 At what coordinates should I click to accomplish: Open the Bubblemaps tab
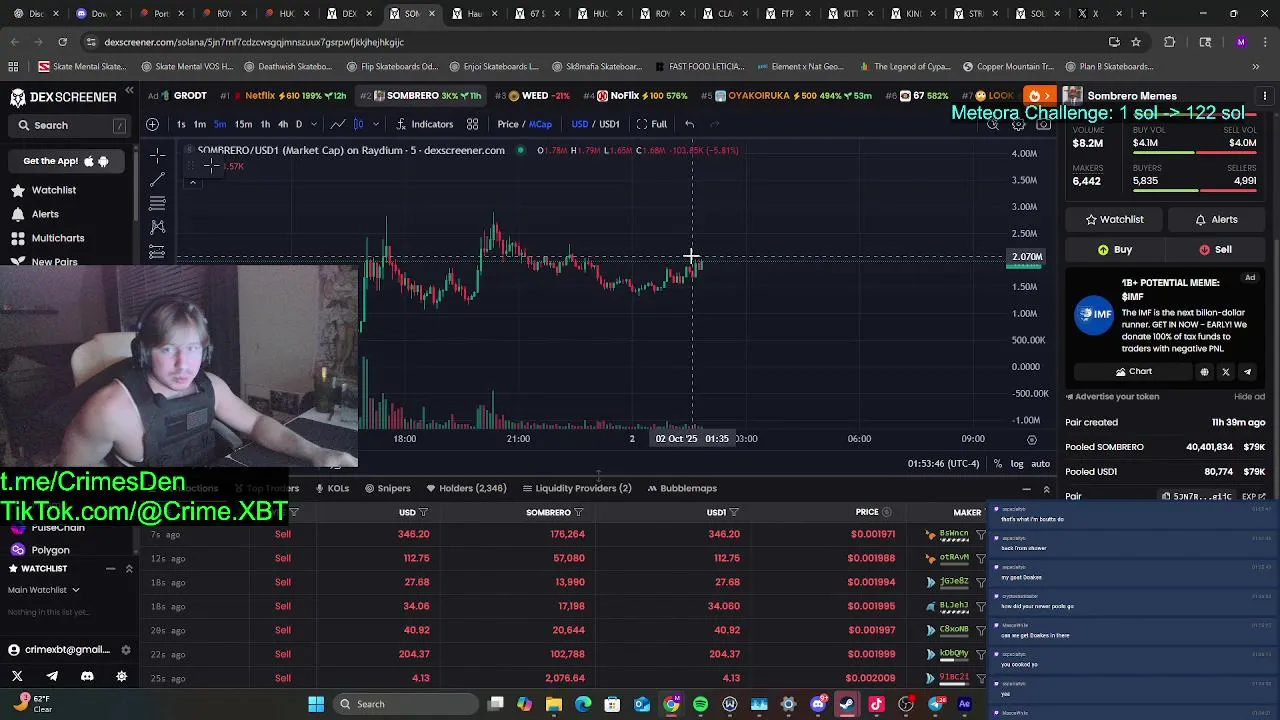point(682,488)
